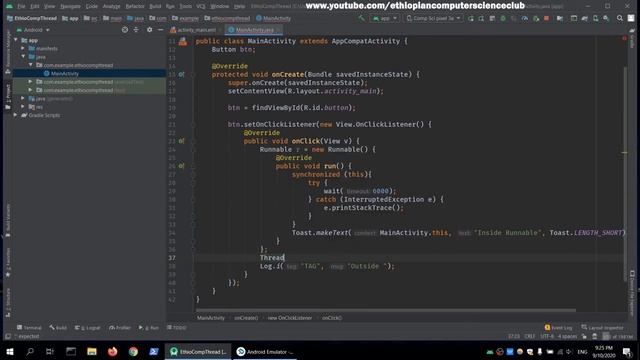Open the Terminal tool window
Viewport: 640px width, 360px height.
(29, 327)
